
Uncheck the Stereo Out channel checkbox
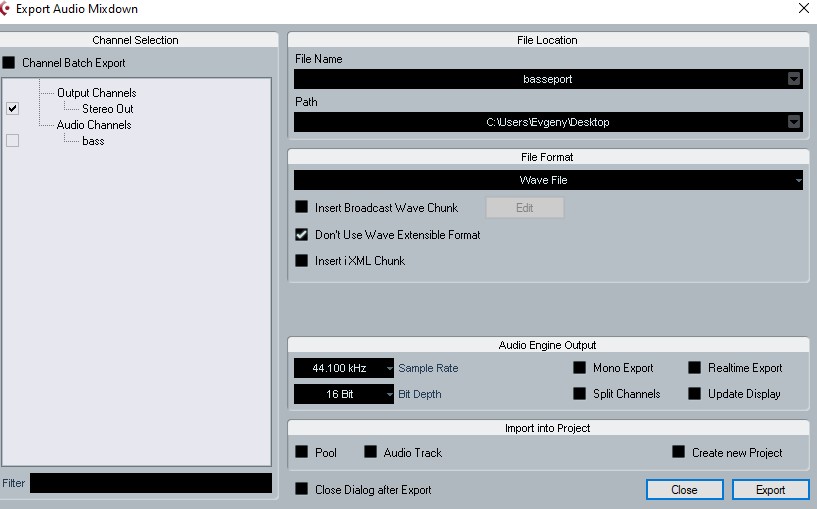(x=13, y=108)
